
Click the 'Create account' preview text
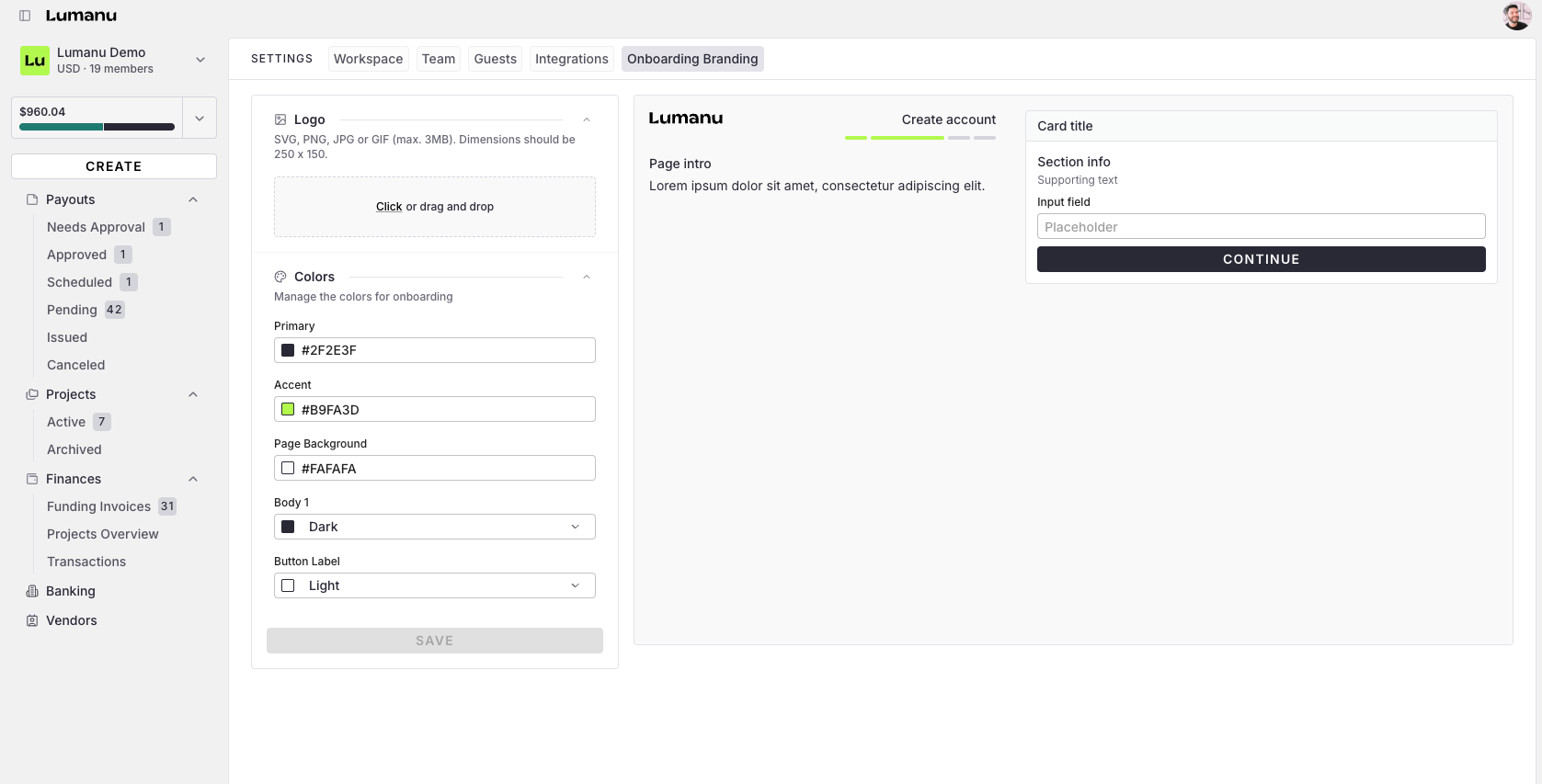pyautogui.click(x=949, y=119)
